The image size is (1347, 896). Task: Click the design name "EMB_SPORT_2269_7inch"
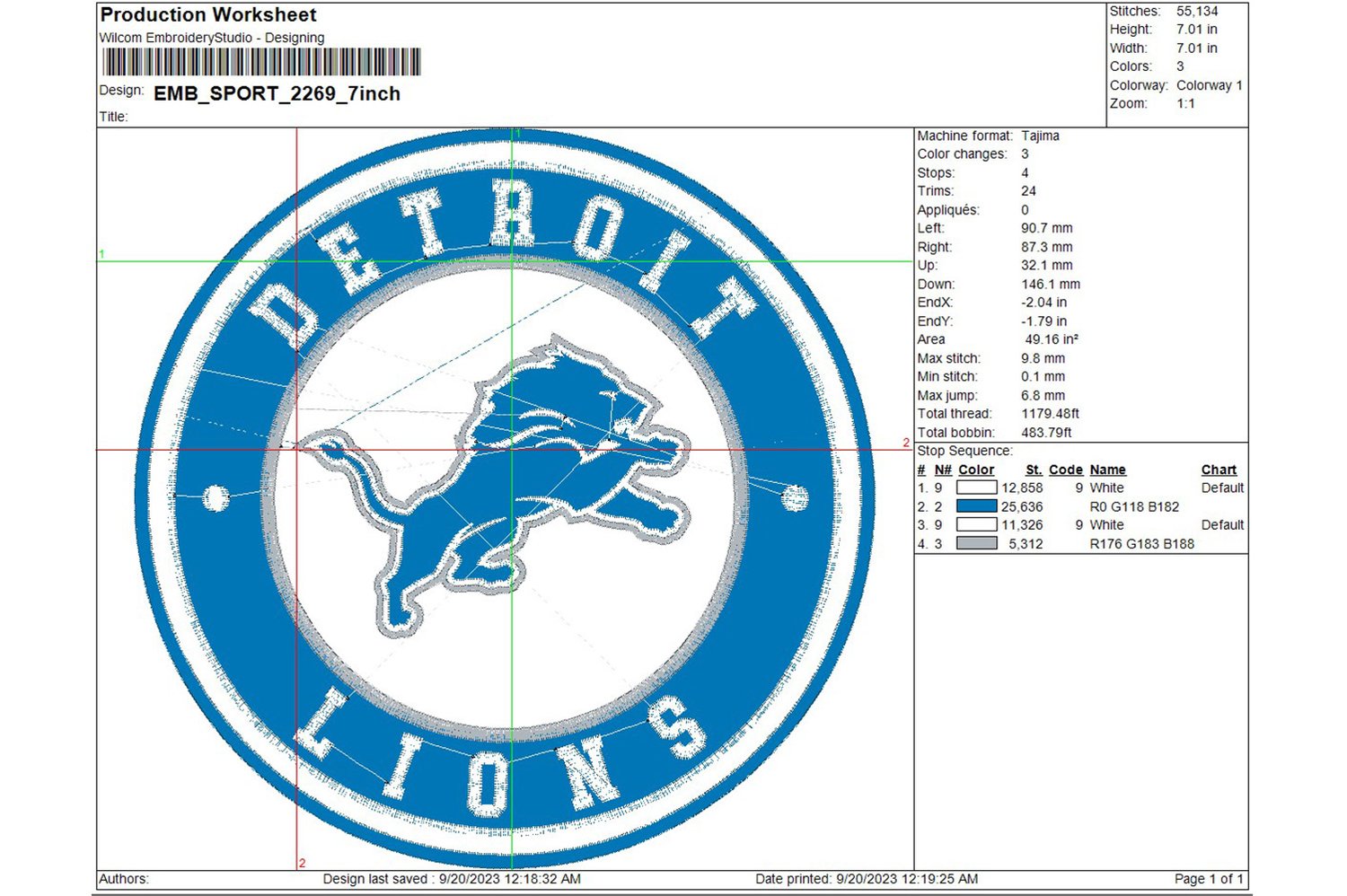tap(277, 93)
